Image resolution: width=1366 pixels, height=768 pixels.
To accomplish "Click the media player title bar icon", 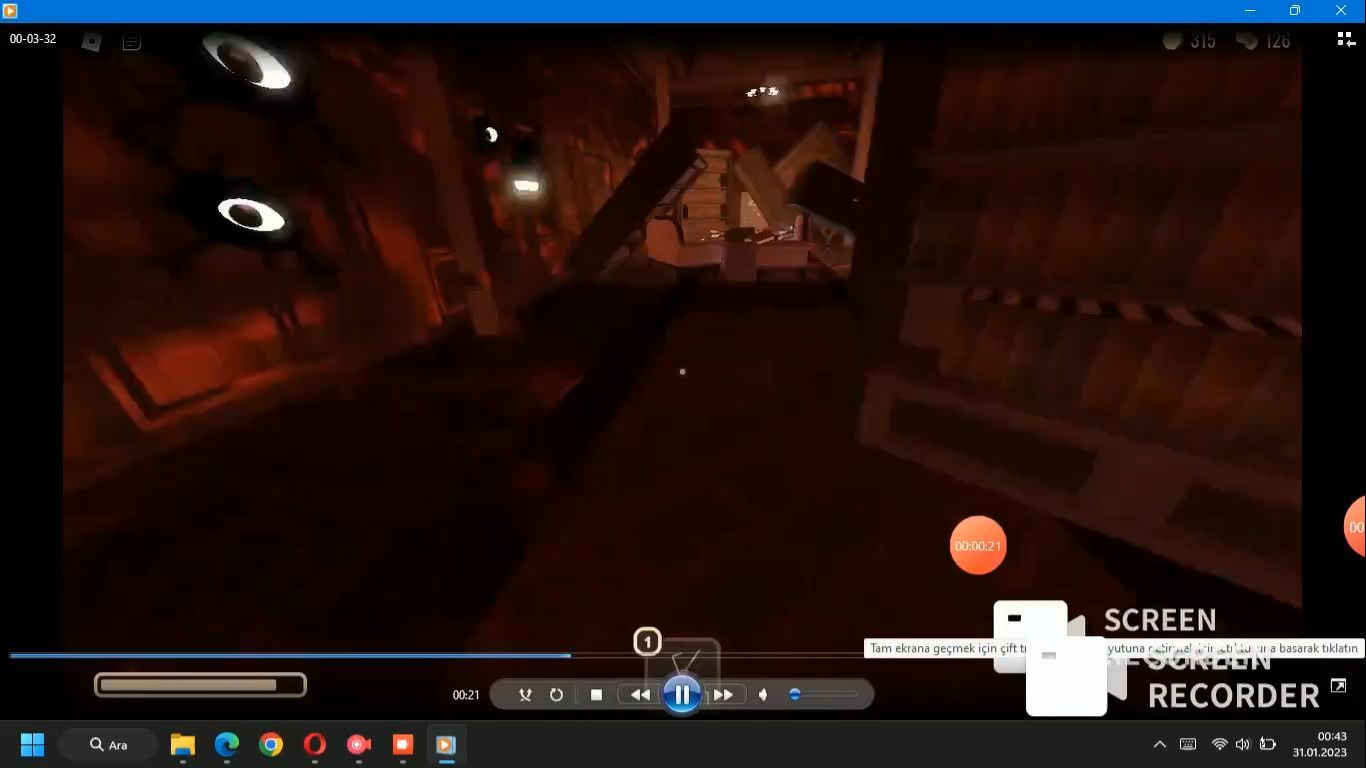I will tap(11, 11).
